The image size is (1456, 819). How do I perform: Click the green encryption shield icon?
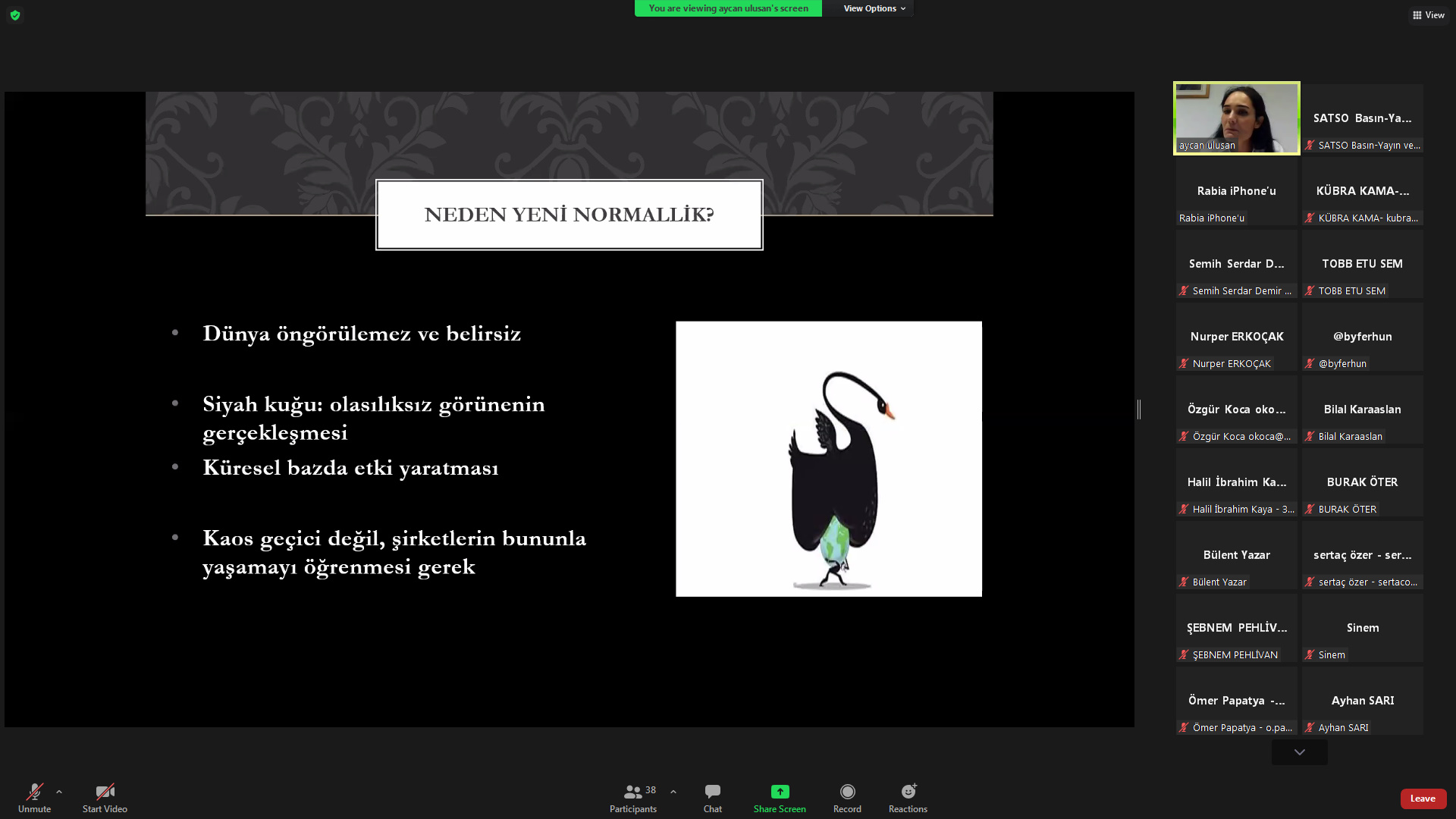(15, 15)
